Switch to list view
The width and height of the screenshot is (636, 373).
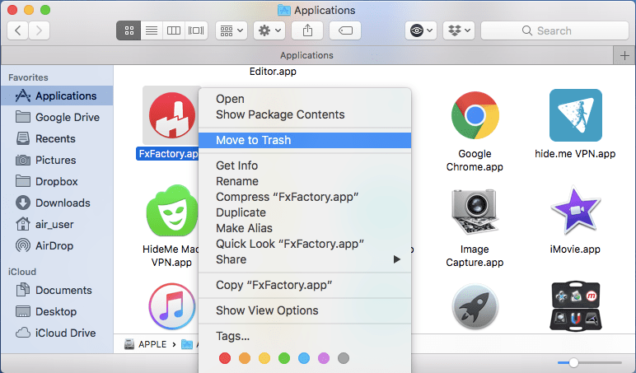coord(152,30)
